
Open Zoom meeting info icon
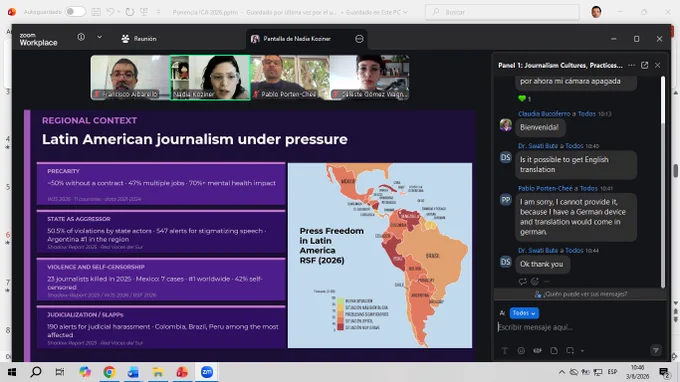81,37
